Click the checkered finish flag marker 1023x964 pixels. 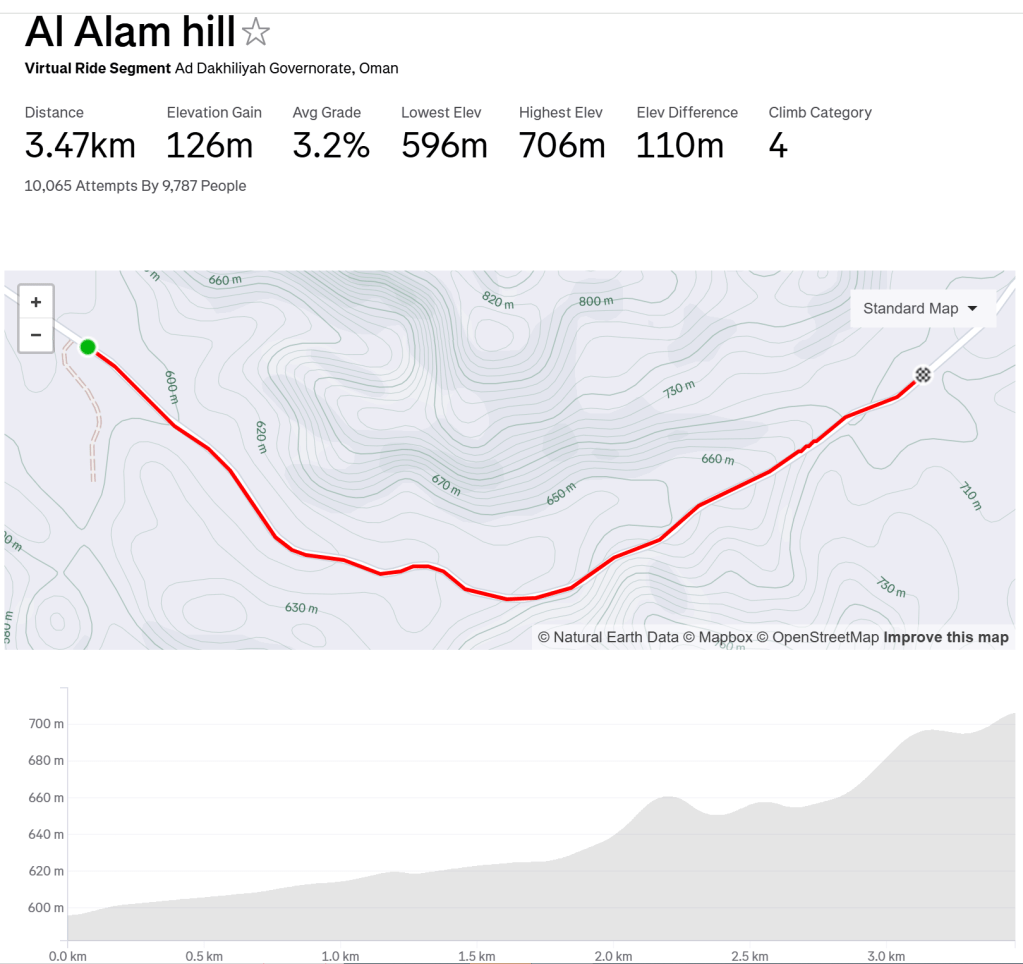click(923, 375)
